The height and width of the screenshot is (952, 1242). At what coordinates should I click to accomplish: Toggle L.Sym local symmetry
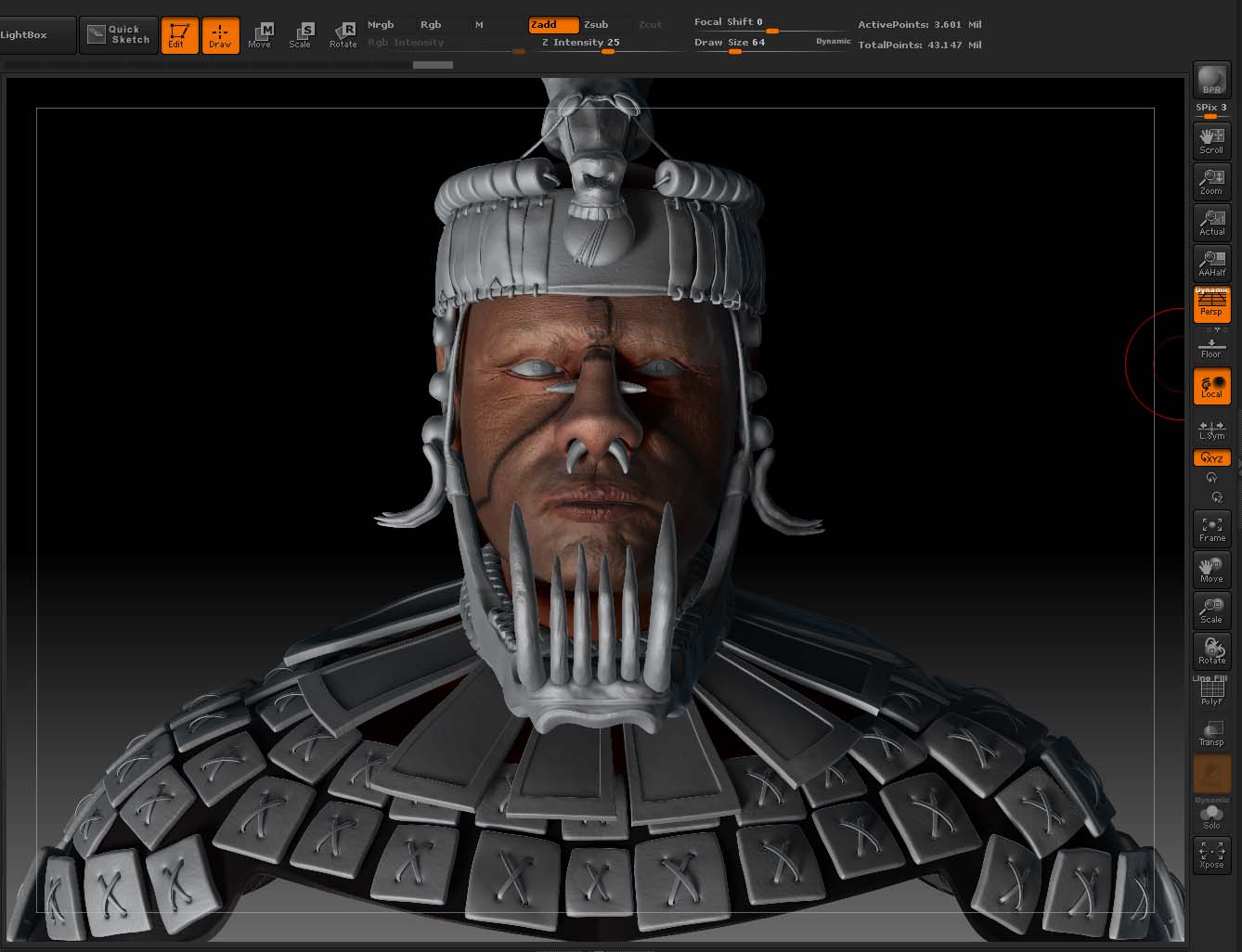pos(1211,430)
